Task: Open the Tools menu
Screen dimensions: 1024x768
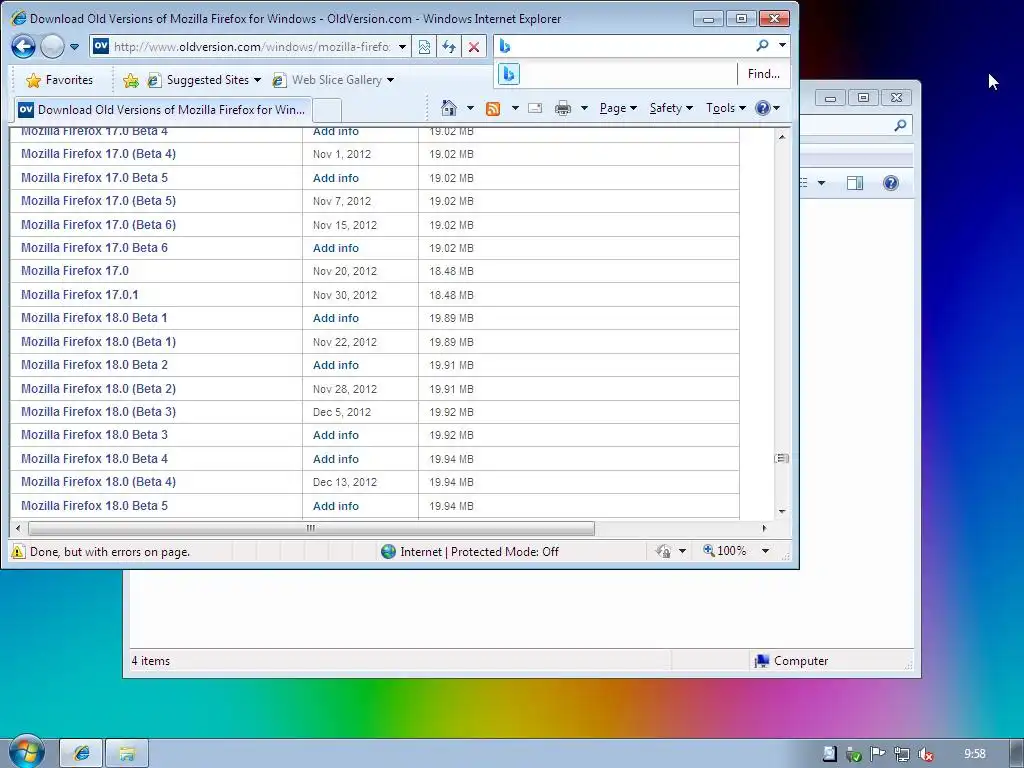Action: click(x=726, y=108)
